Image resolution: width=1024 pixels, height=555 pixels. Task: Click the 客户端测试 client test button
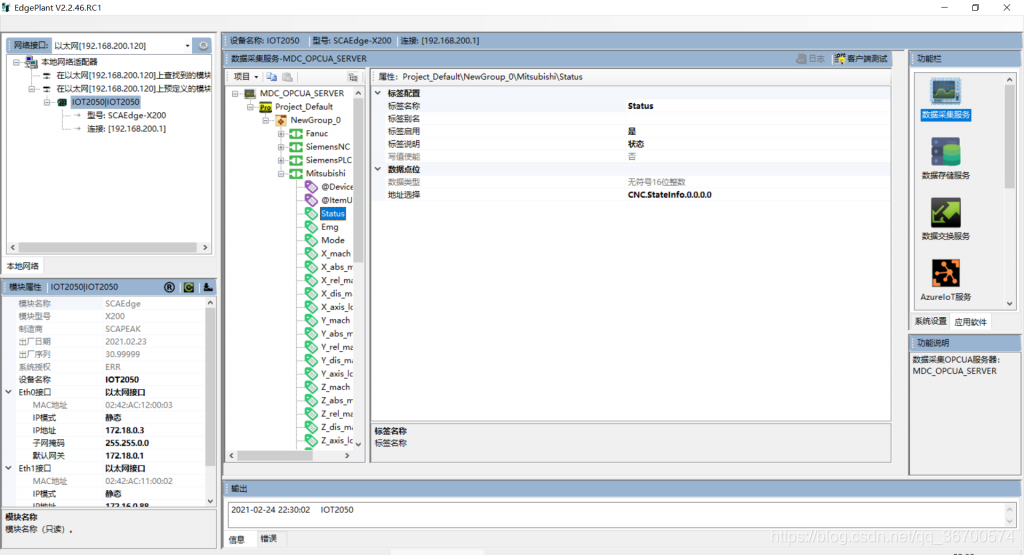[x=861, y=59]
